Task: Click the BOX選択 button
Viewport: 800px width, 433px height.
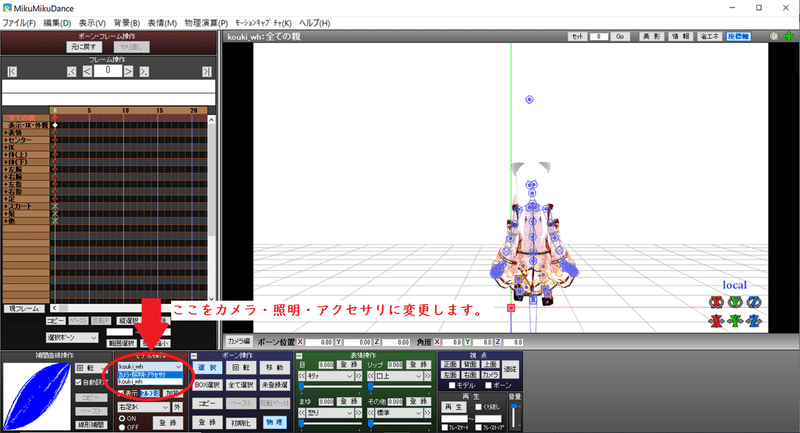Action: point(207,385)
